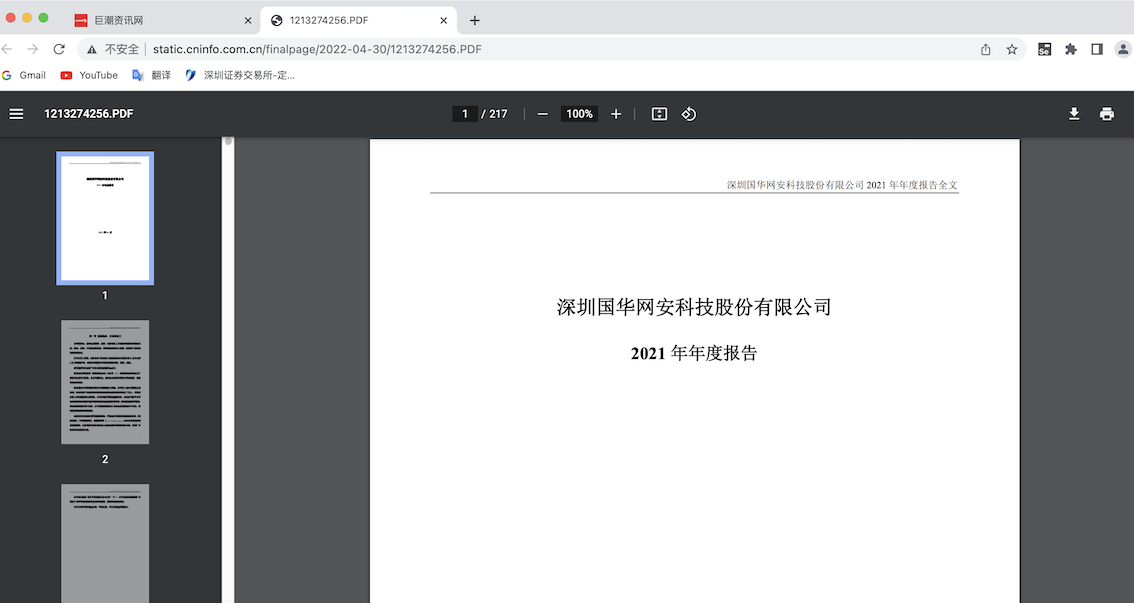Select the 1213274256.PDF tab
Viewport: 1134px width, 603px height.
click(x=359, y=20)
